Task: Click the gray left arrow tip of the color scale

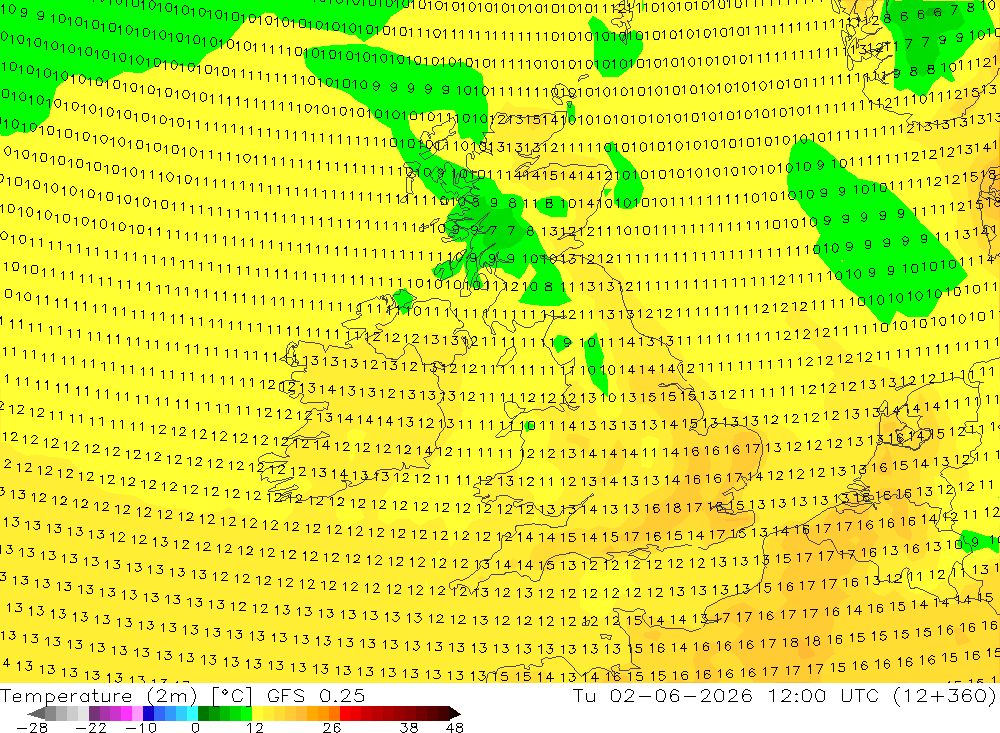Action: 37,713
